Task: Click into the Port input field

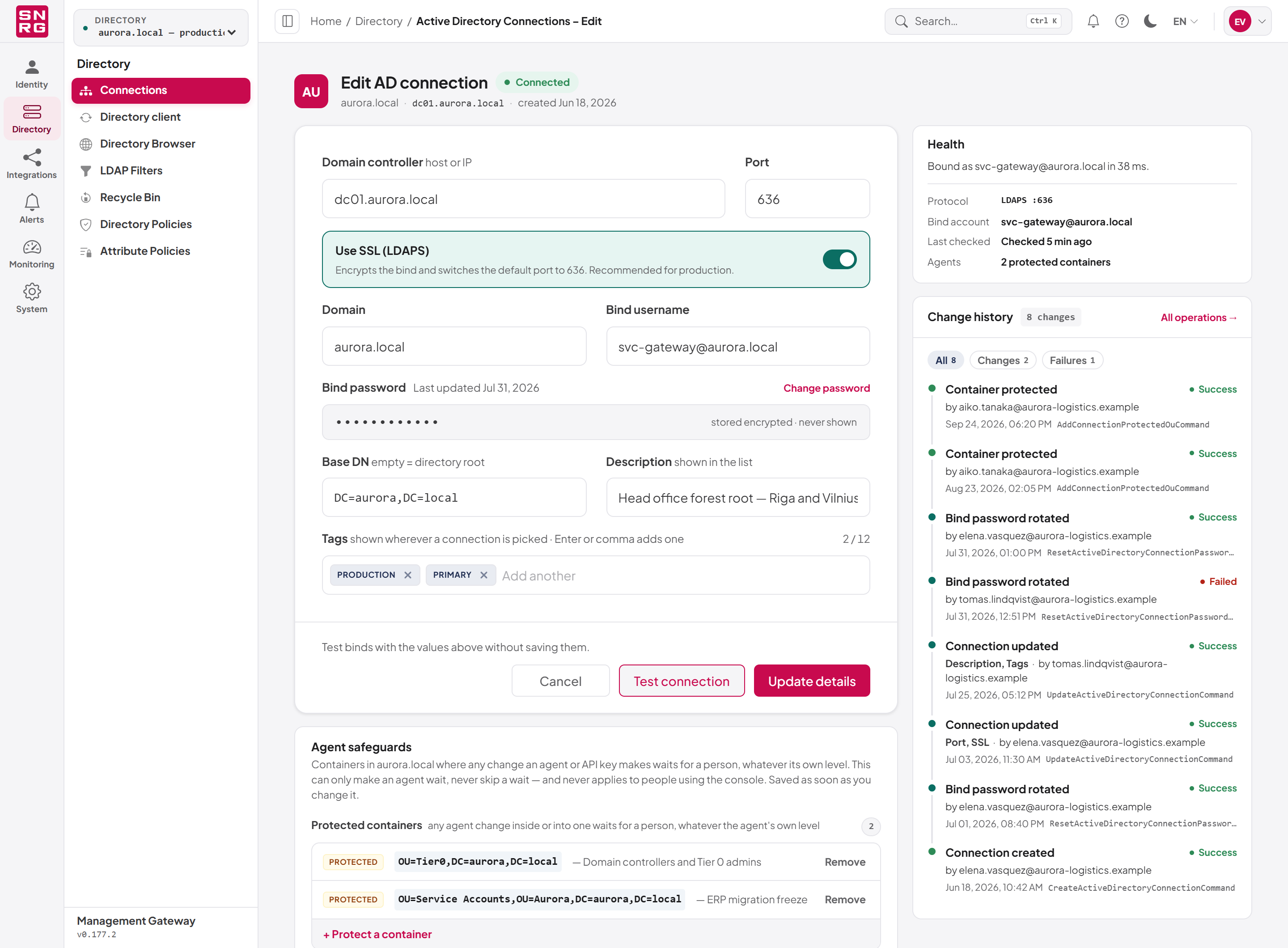Action: 807,199
